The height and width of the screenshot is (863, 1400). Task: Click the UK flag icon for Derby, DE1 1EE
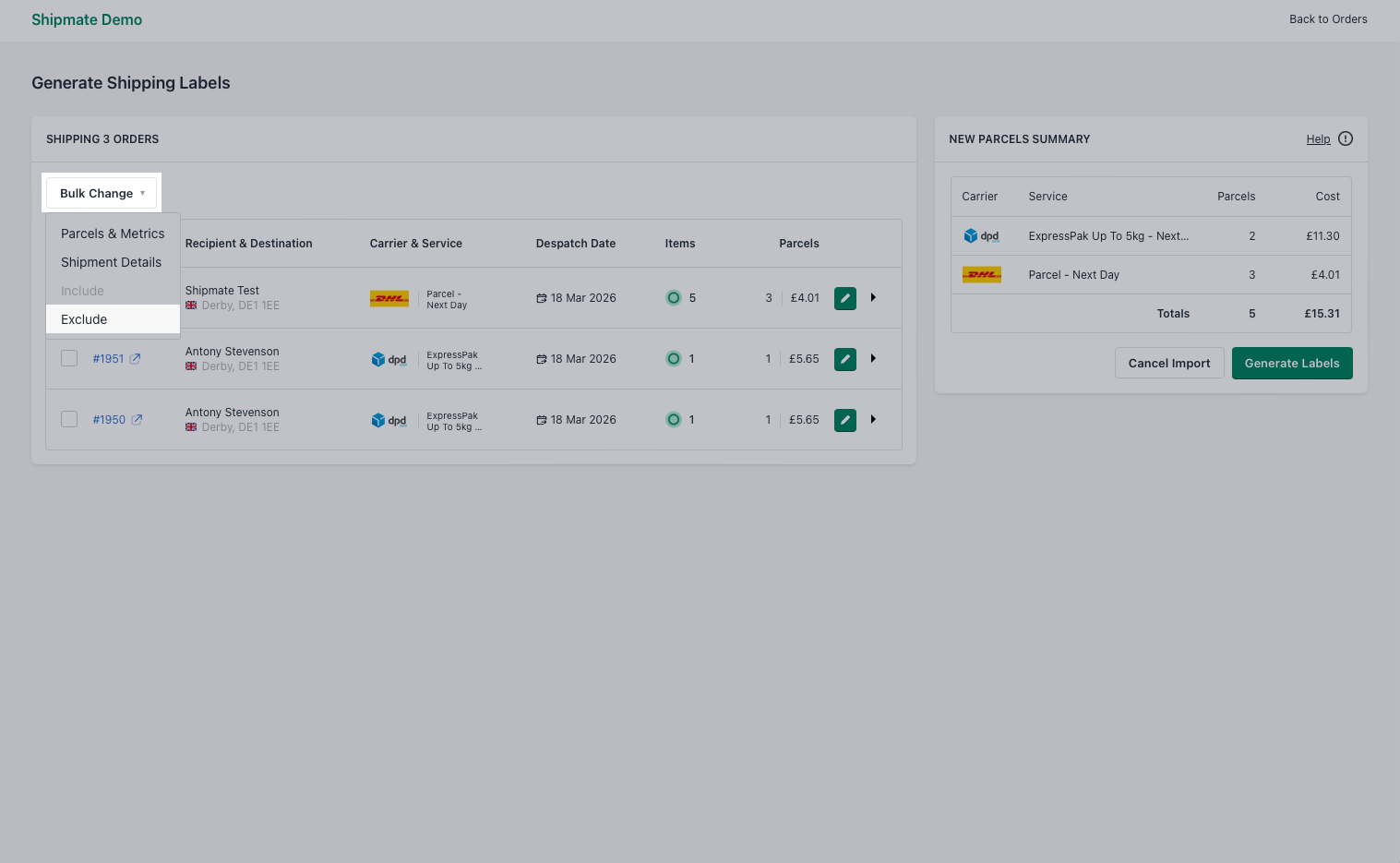[190, 305]
